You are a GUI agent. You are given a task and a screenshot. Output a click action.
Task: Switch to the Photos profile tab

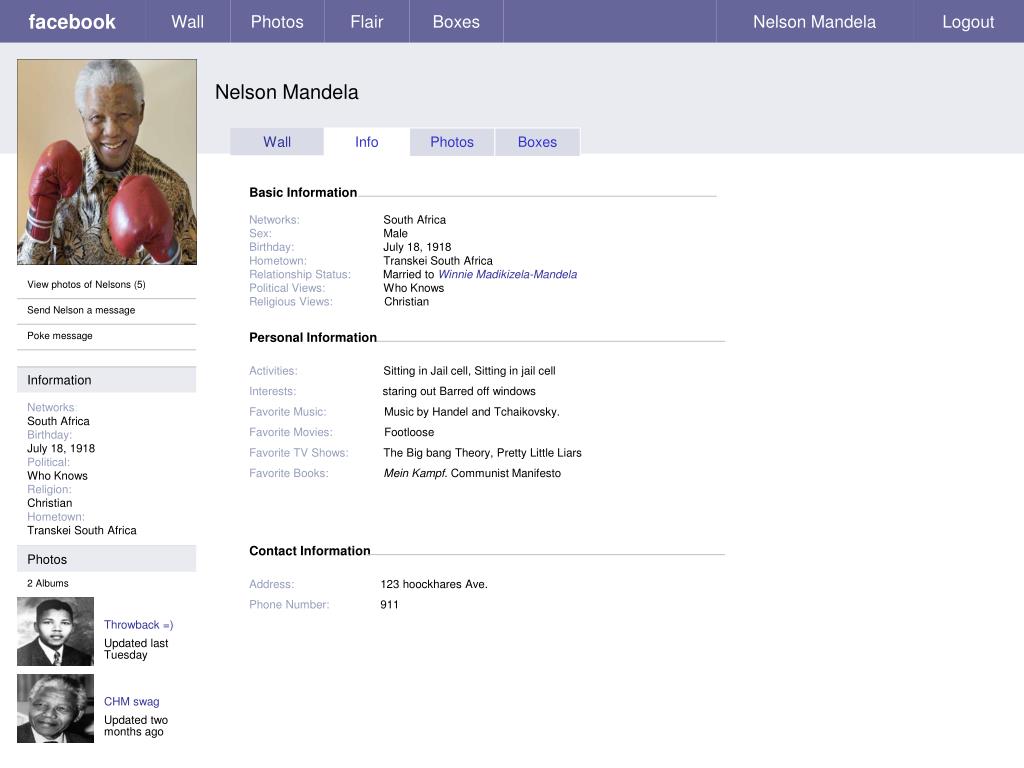tap(452, 142)
